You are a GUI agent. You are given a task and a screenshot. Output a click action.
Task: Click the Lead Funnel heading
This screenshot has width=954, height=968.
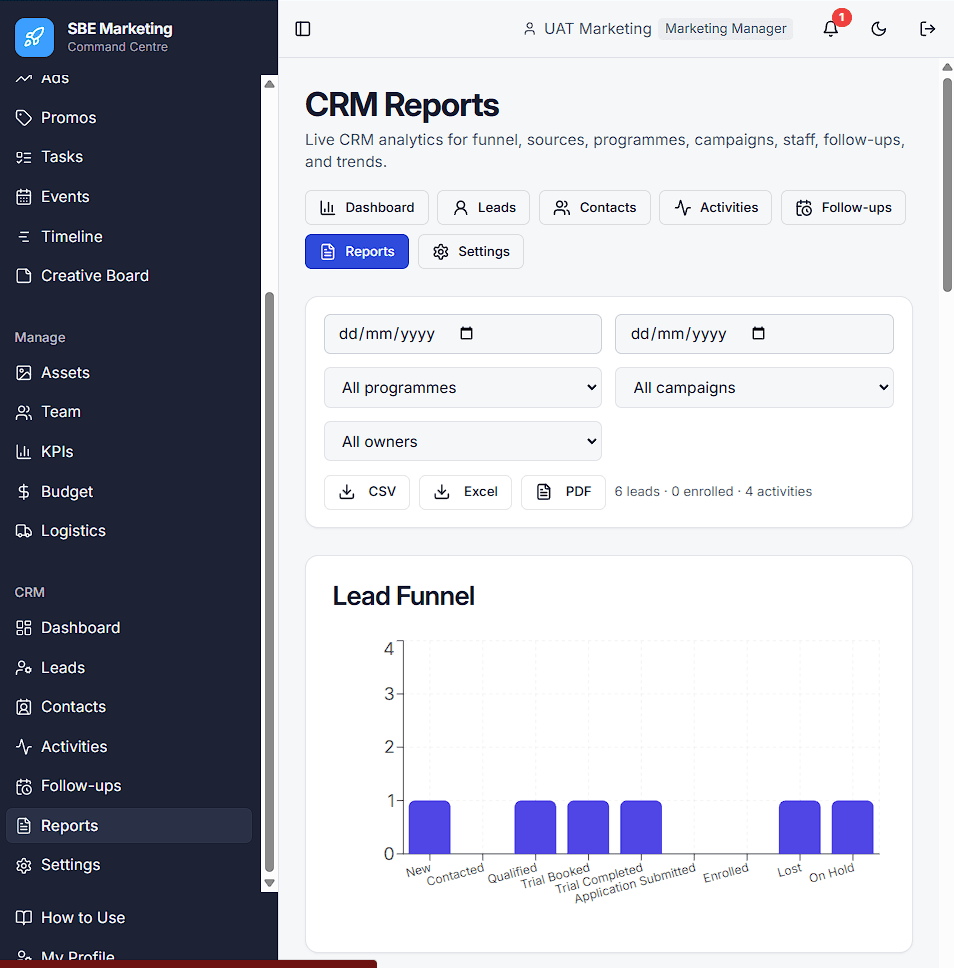coord(404,596)
